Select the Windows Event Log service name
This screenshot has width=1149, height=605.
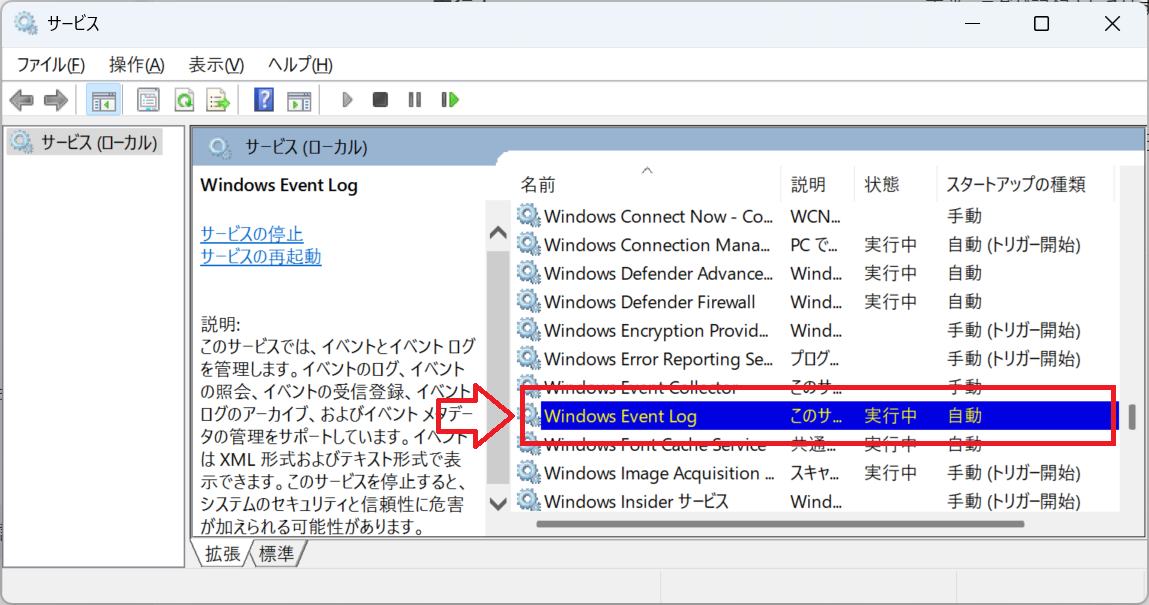(620, 416)
